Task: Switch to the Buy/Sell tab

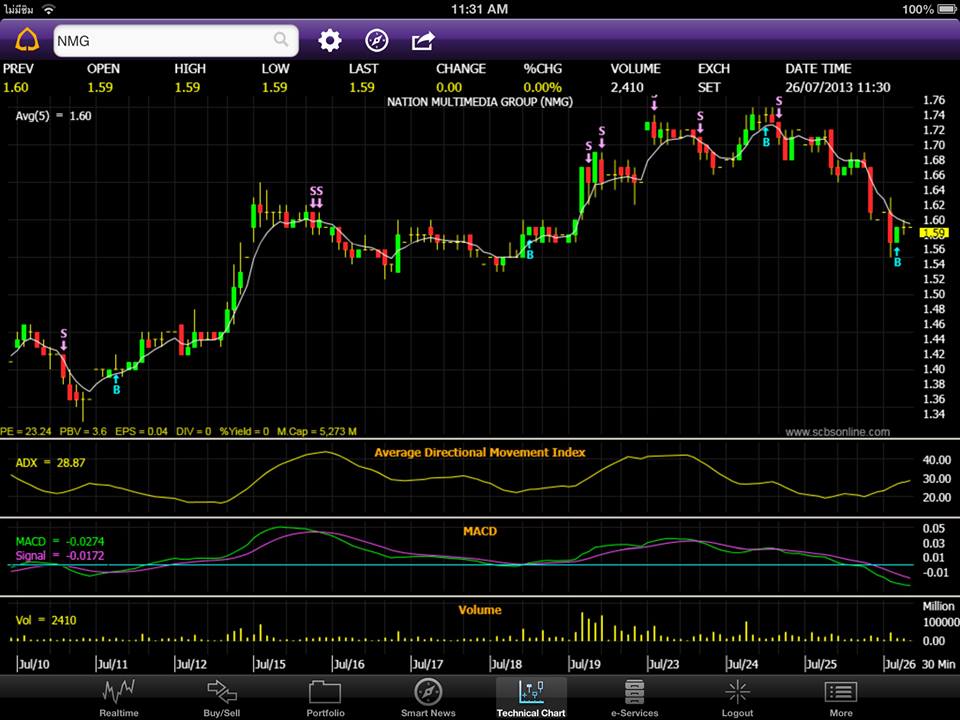Action: (x=221, y=697)
